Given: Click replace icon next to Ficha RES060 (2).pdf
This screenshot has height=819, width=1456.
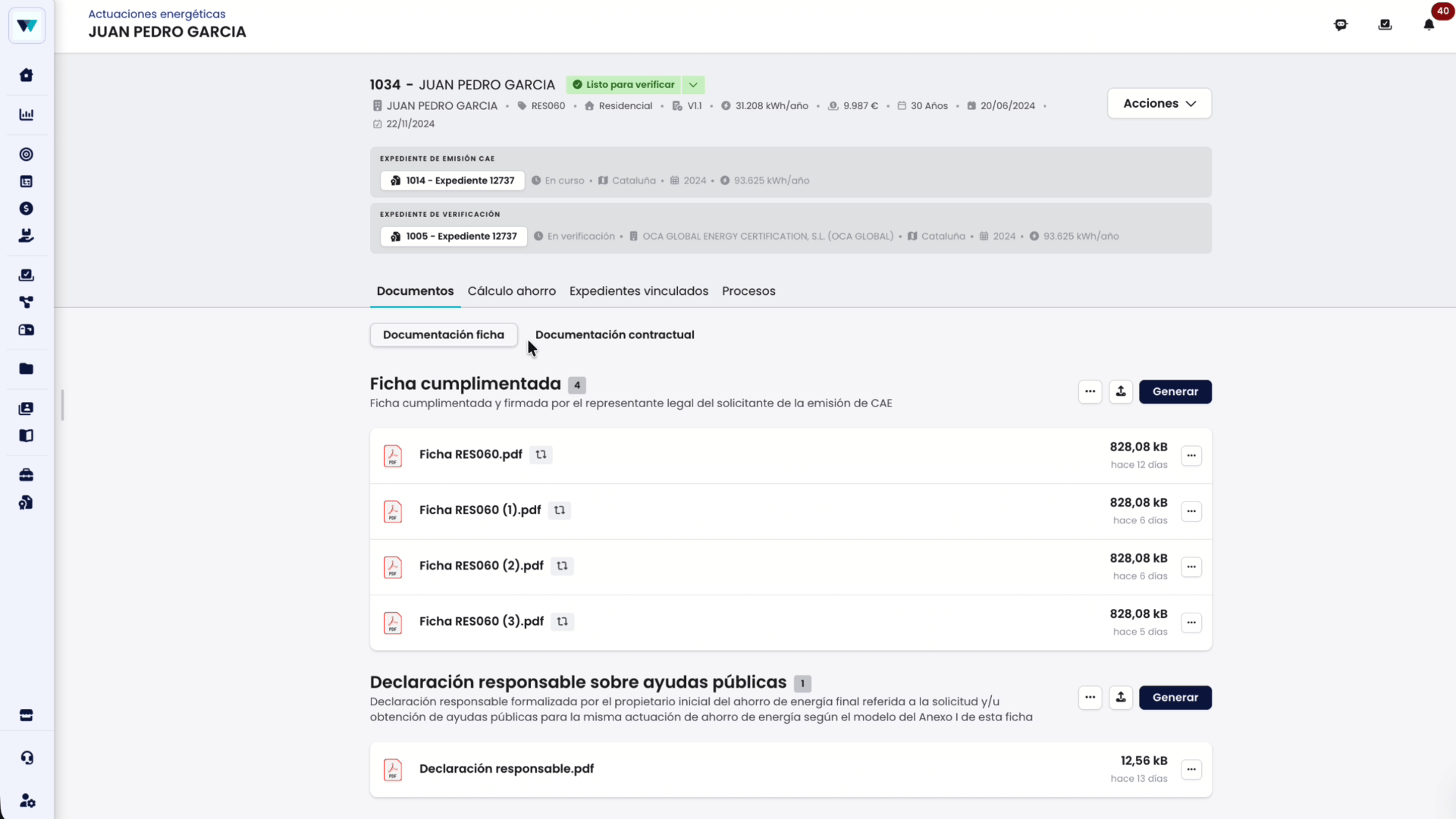Looking at the screenshot, I should click(562, 566).
